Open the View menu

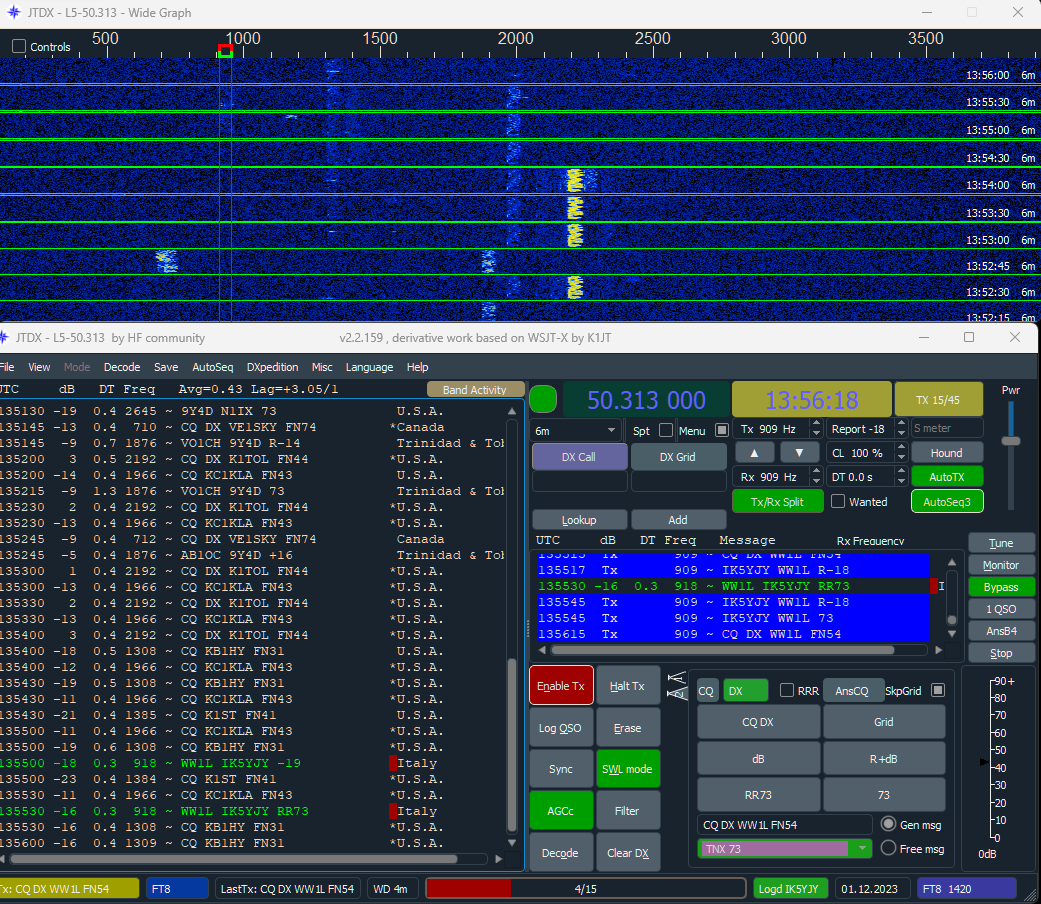(39, 367)
